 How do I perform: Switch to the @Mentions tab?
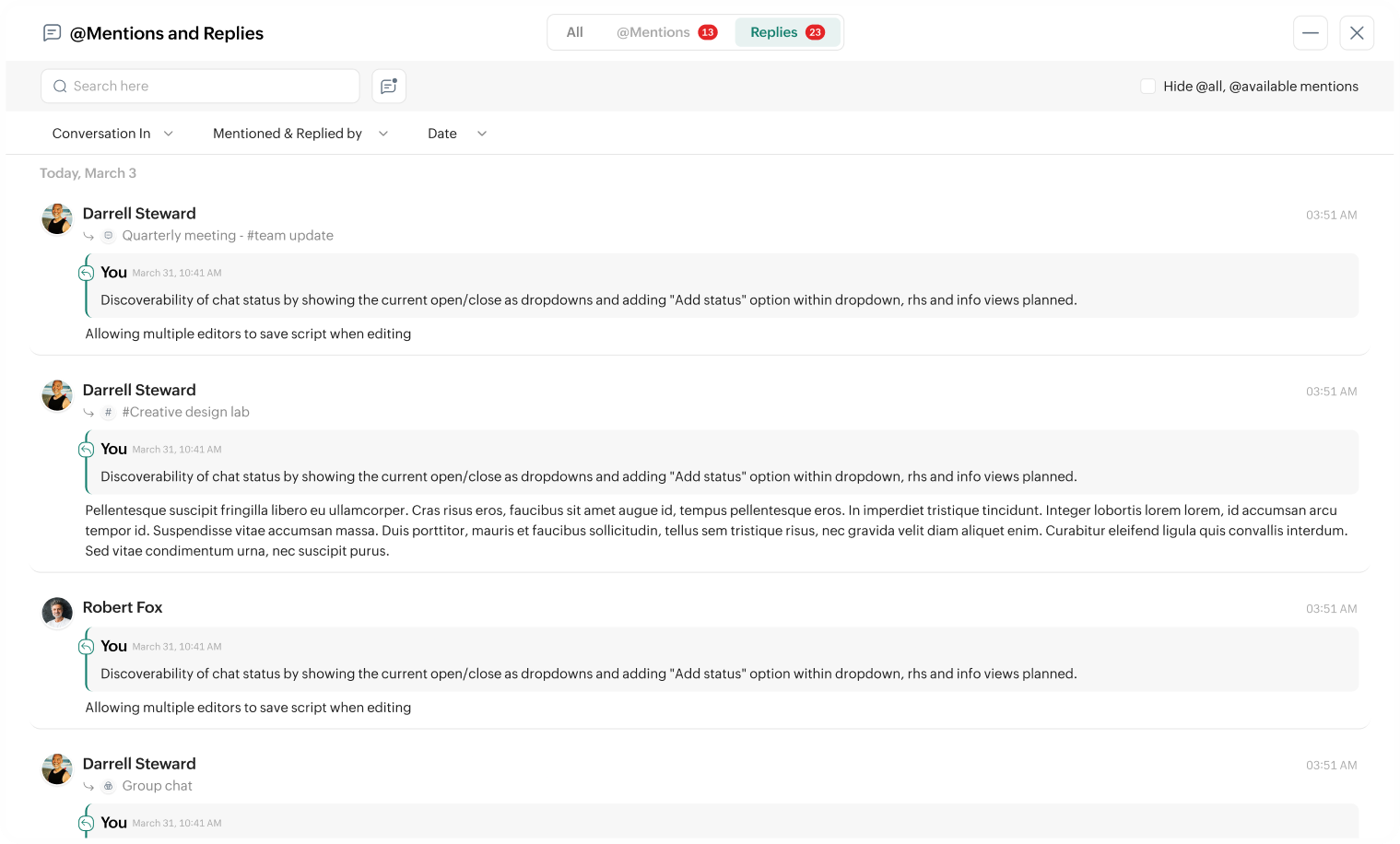[666, 32]
